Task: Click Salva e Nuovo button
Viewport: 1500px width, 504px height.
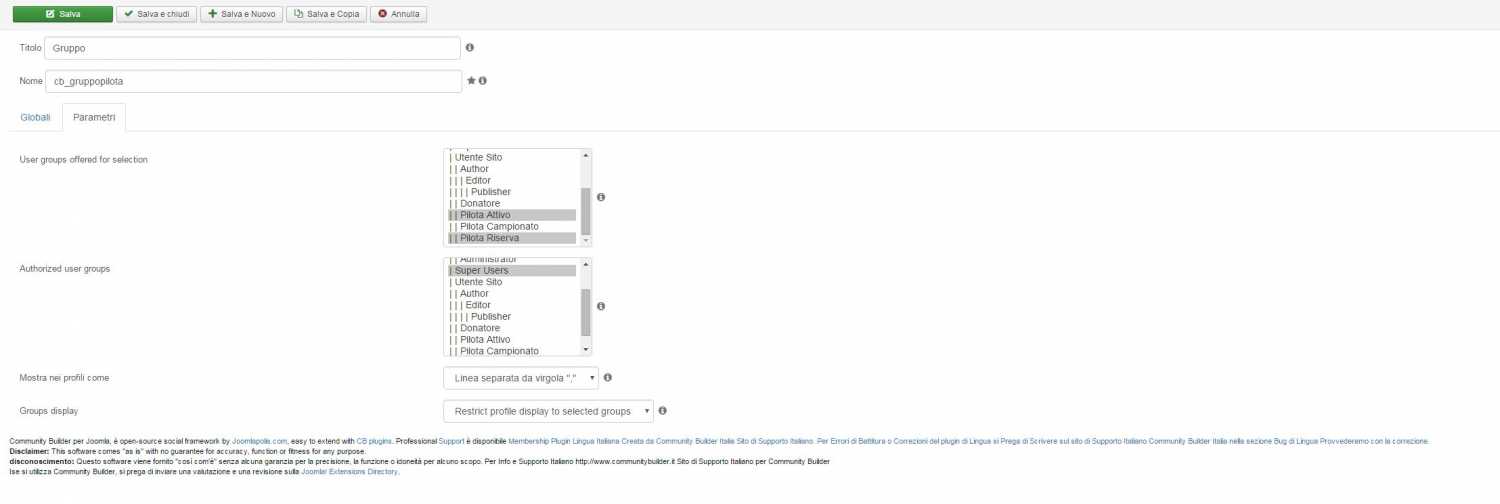Action: pyautogui.click(x=241, y=14)
